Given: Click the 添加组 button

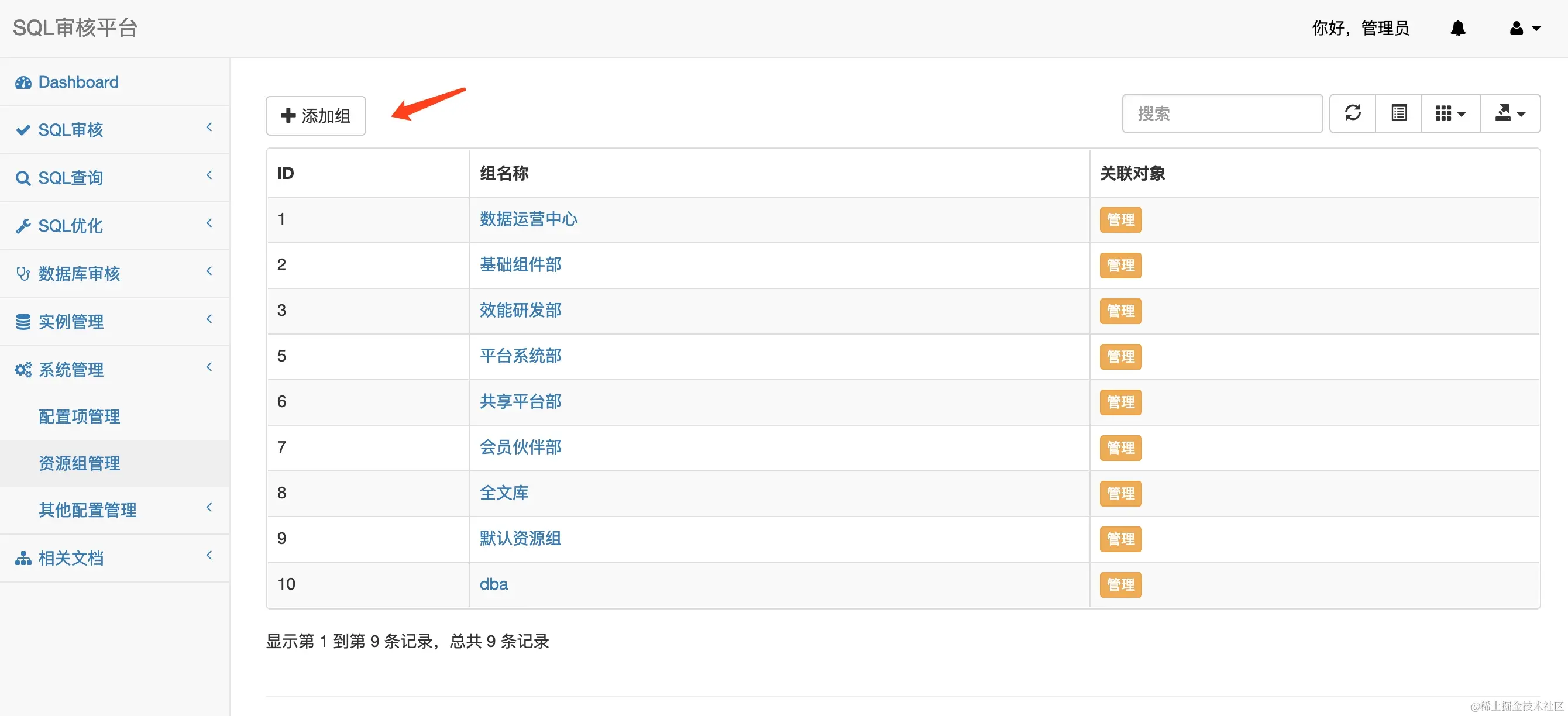Looking at the screenshot, I should coord(315,116).
